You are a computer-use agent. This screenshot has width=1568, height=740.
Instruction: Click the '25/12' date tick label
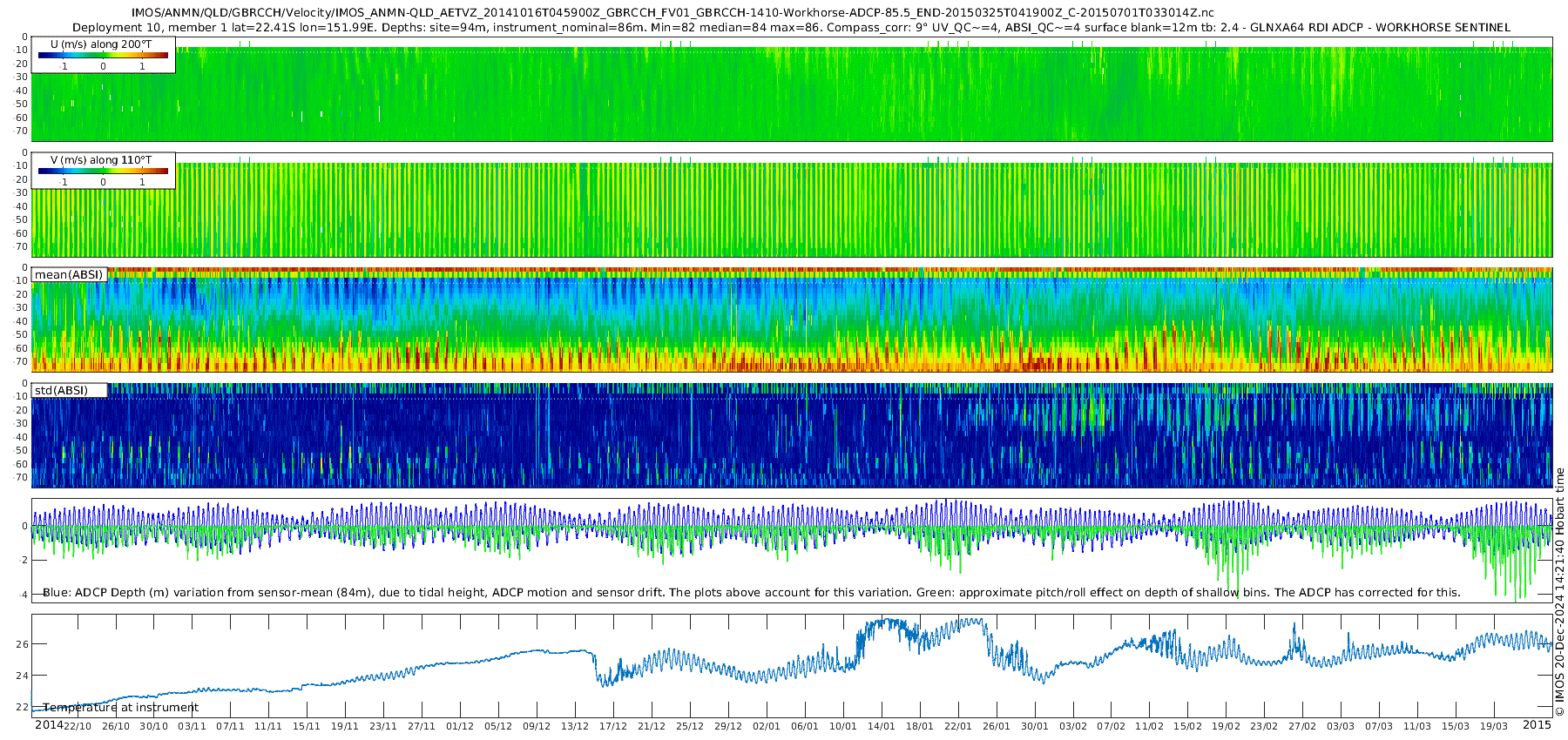pos(690,726)
